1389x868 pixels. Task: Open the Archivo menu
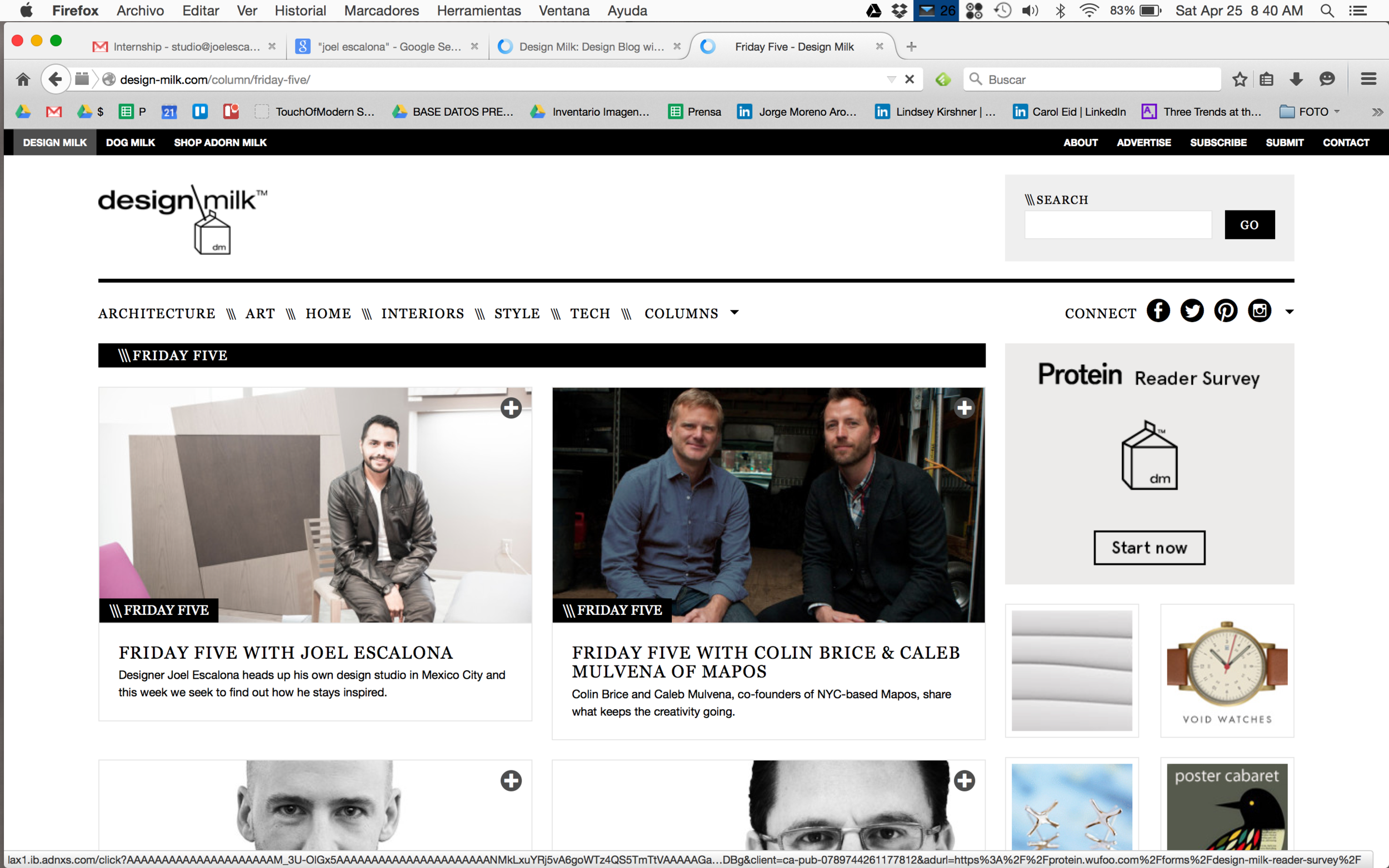point(140,11)
